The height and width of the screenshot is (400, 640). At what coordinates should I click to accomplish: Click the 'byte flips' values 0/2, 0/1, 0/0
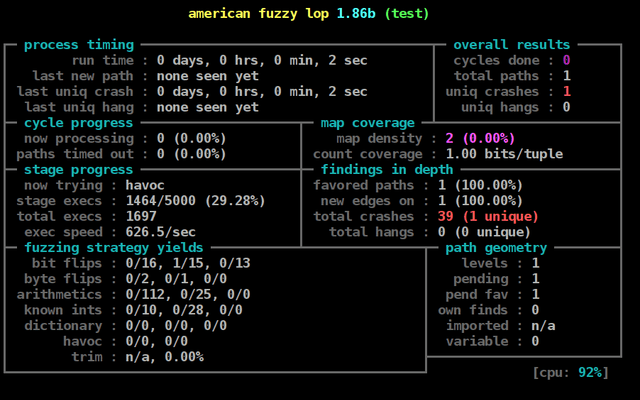(x=176, y=279)
